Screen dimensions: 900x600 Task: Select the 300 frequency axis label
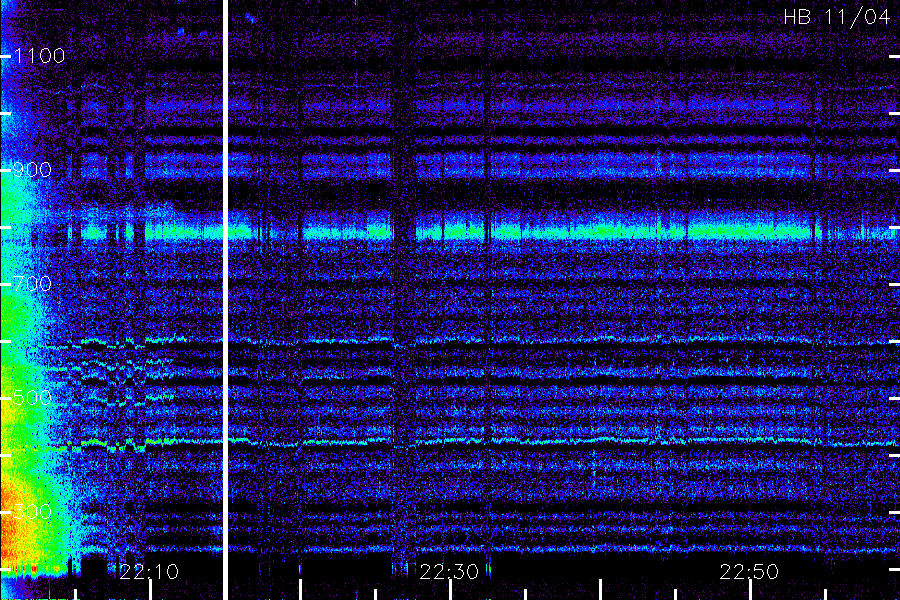[x=32, y=511]
